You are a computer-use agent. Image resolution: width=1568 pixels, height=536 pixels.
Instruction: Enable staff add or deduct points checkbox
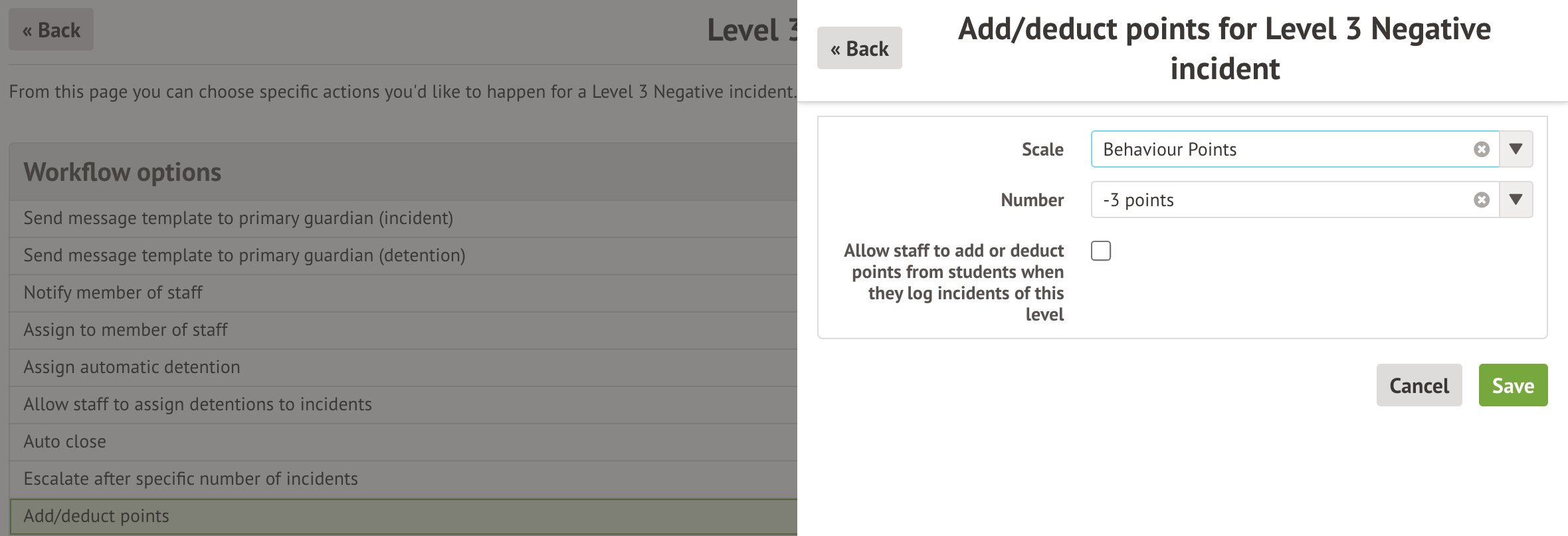(1101, 251)
